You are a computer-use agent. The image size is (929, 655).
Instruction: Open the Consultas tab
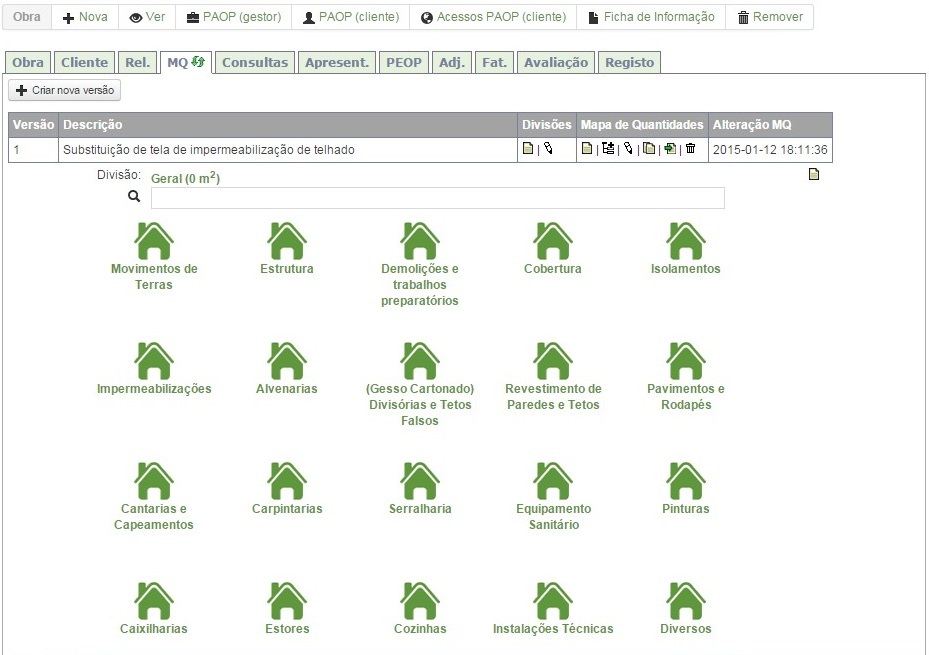[x=255, y=62]
